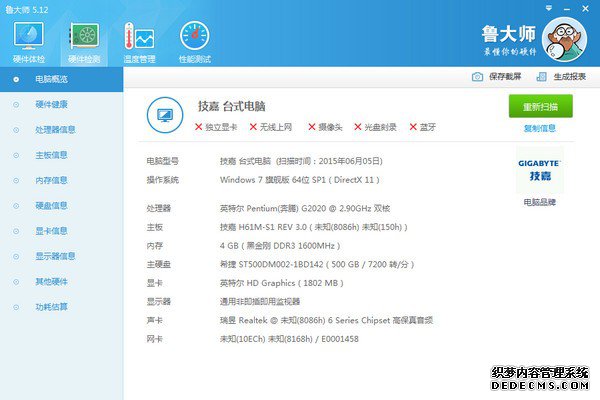Select 硬件检测 hardware detection icon
This screenshot has width=600, height=400.
[84, 36]
